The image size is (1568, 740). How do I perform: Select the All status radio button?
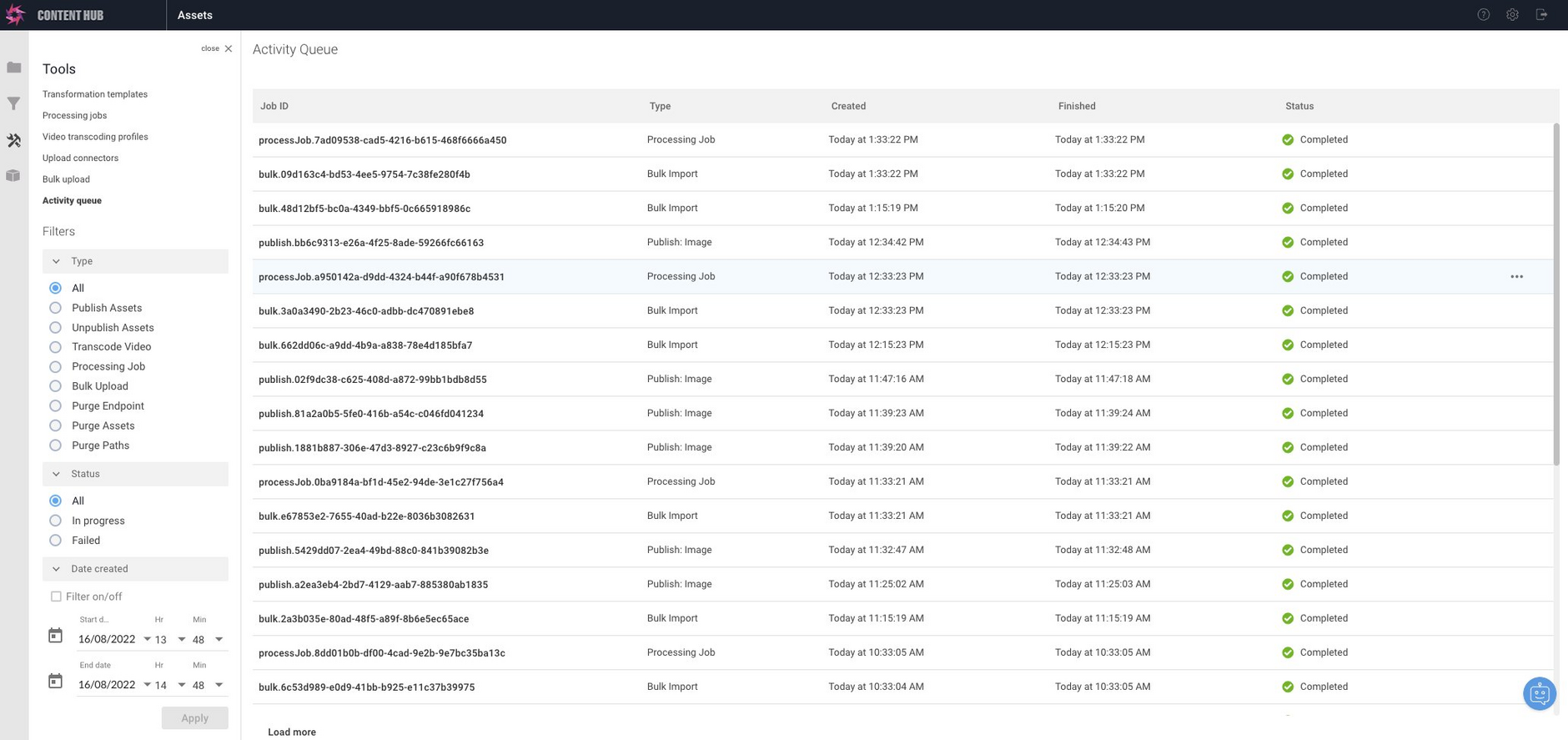tap(56, 501)
